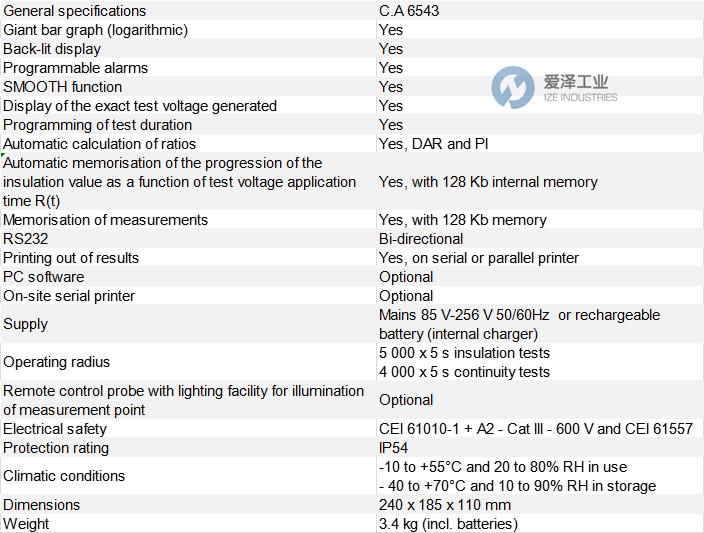This screenshot has width=704, height=533.
Task: Click the Printing out of results label
Action: pyautogui.click(x=71, y=258)
